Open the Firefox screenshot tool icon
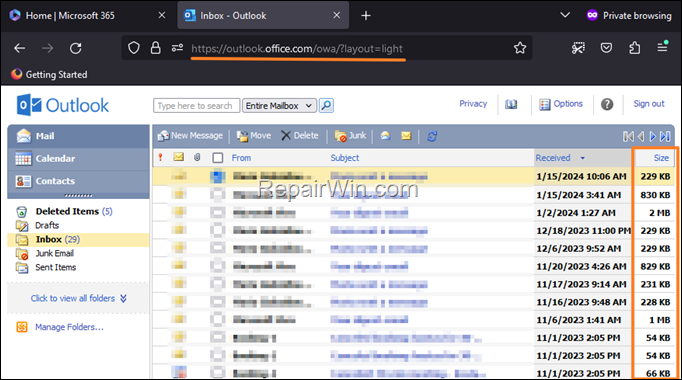Viewport: 682px width, 380px height. (x=578, y=48)
